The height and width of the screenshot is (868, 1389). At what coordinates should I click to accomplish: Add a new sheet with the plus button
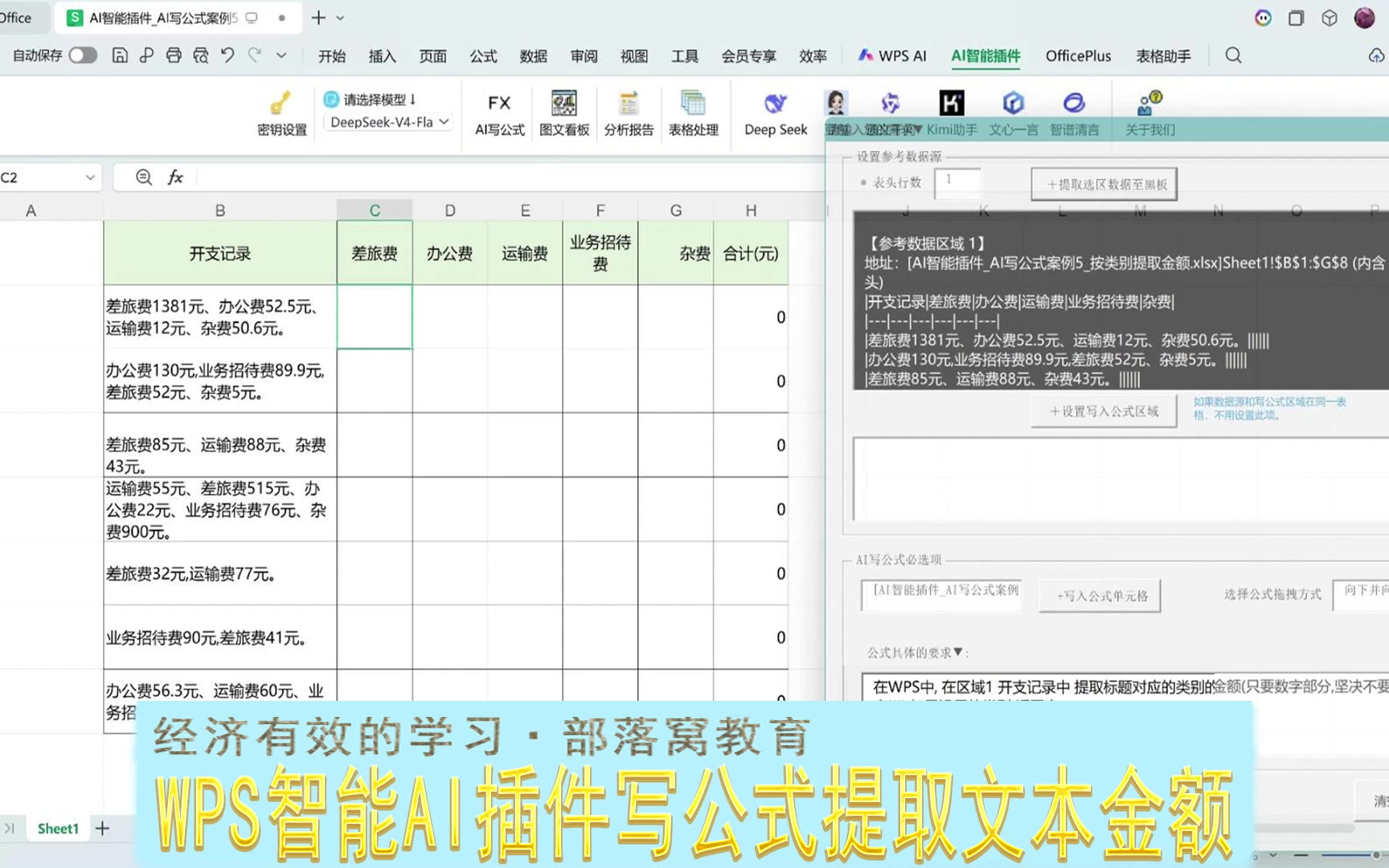[102, 829]
